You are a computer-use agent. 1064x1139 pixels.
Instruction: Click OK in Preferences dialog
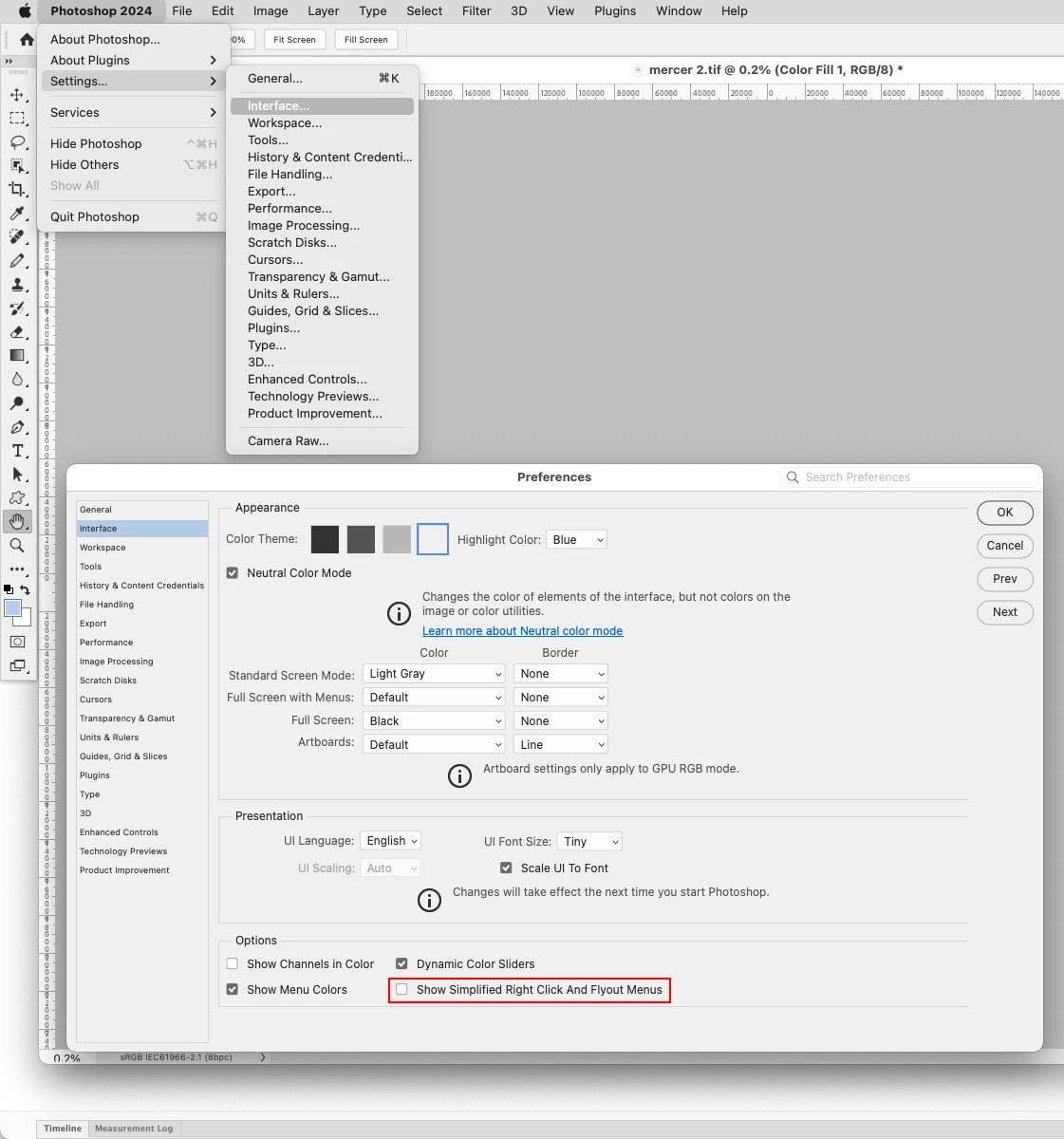coord(1005,513)
